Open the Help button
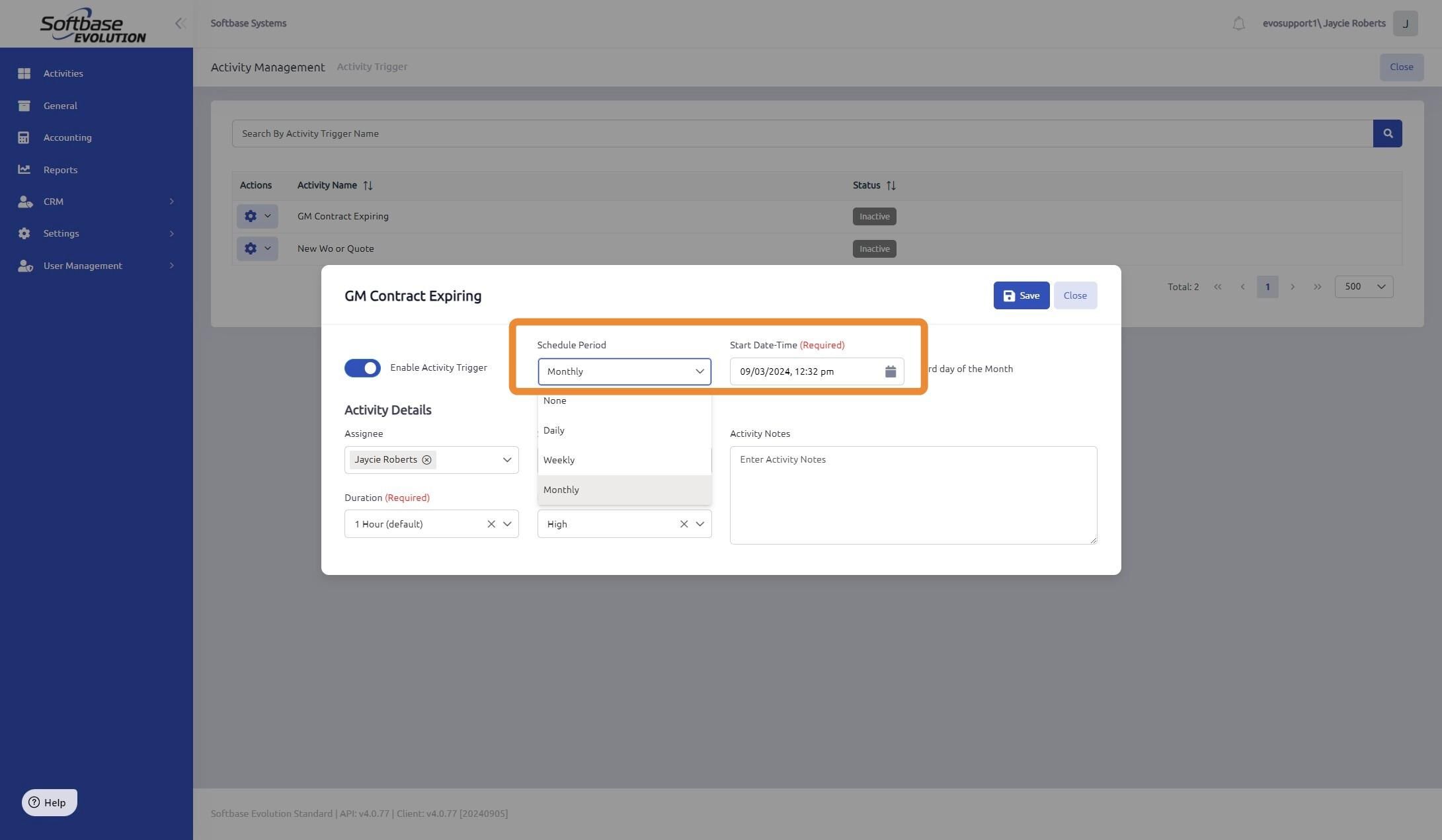The height and width of the screenshot is (840, 1442). [49, 802]
